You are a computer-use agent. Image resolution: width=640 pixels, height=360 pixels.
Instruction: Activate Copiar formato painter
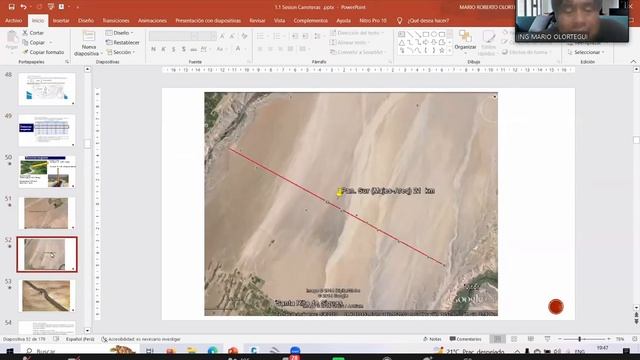coord(43,52)
